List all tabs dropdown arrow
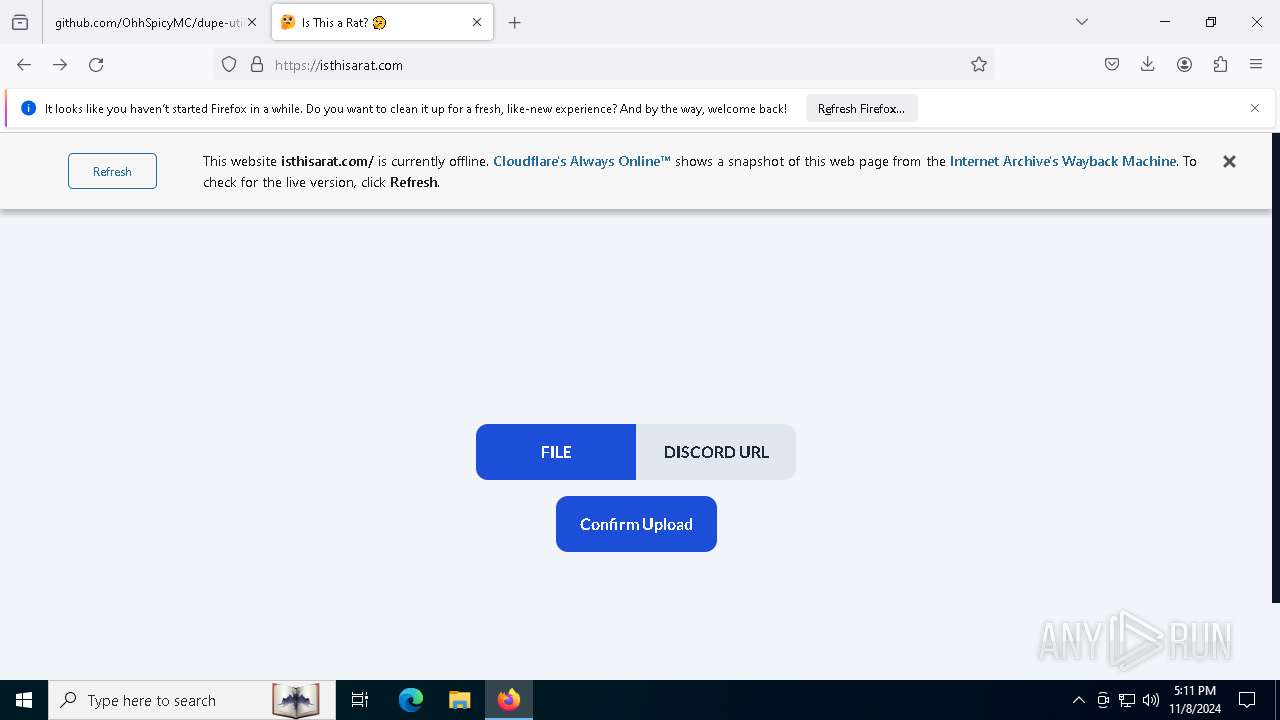Image resolution: width=1280 pixels, height=720 pixels. (1082, 22)
